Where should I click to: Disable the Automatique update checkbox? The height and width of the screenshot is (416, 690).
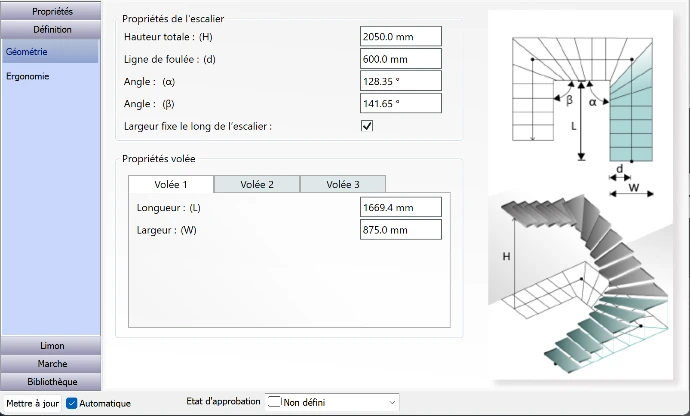[x=72, y=403]
